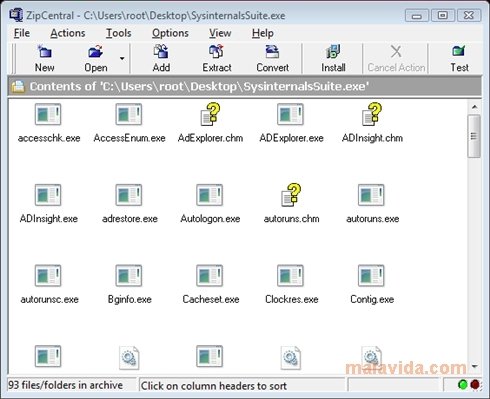The height and width of the screenshot is (399, 490).
Task: Open the Help menu
Action: pyautogui.click(x=263, y=33)
